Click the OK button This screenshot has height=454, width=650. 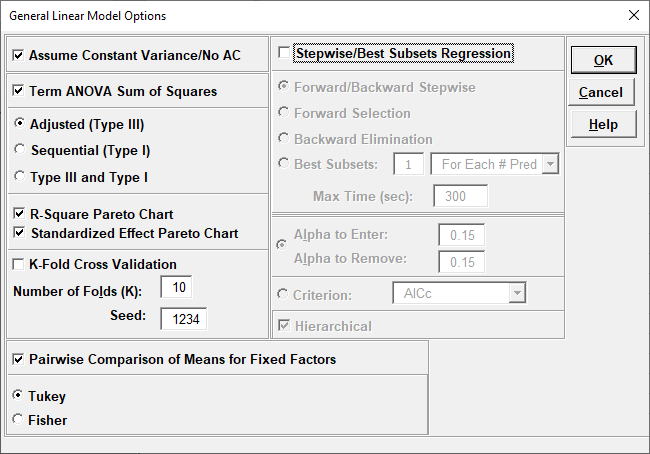click(x=603, y=60)
